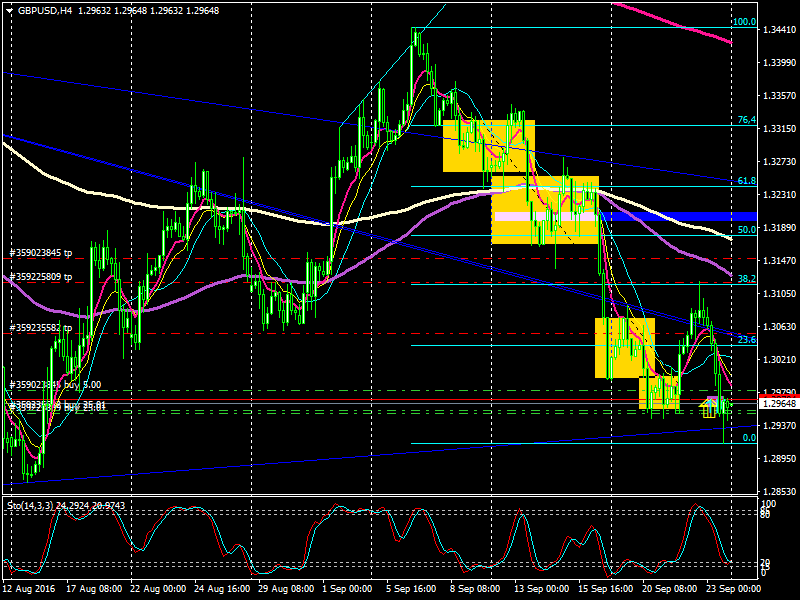Click the 15 Sep 16:00 date label
This screenshot has height=600, width=800.
606,589
